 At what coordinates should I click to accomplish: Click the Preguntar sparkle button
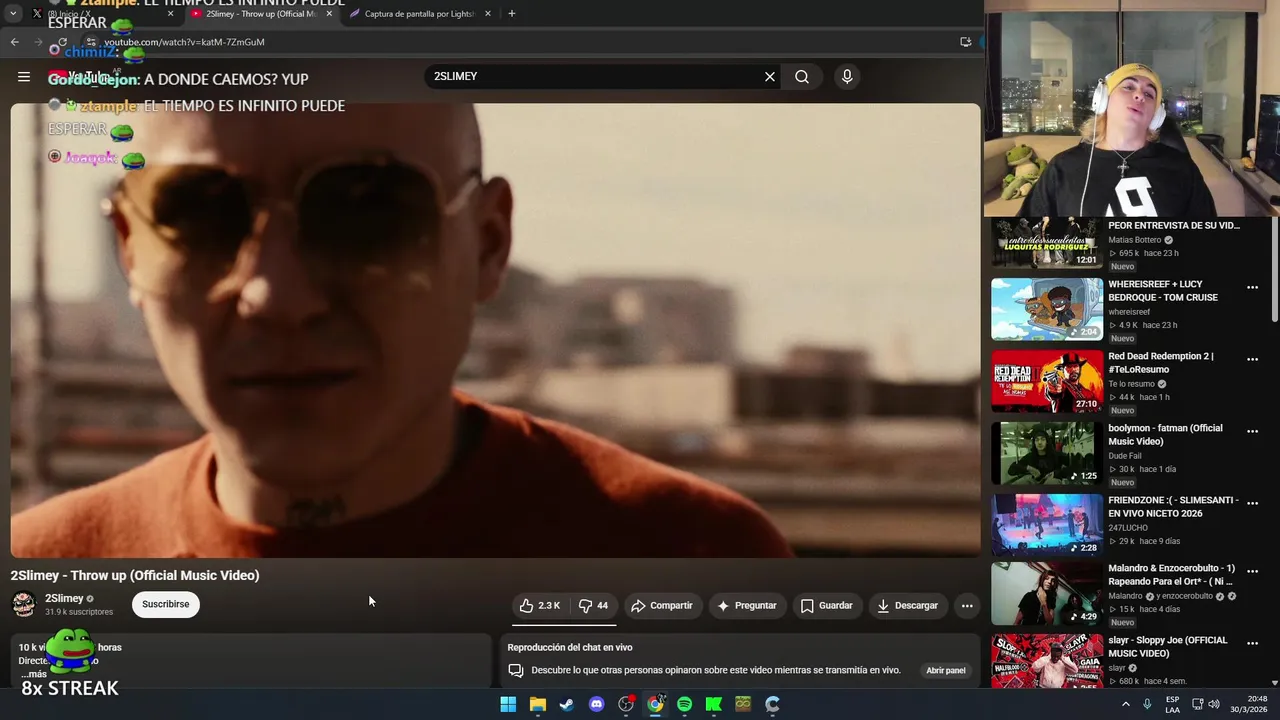[x=746, y=605]
